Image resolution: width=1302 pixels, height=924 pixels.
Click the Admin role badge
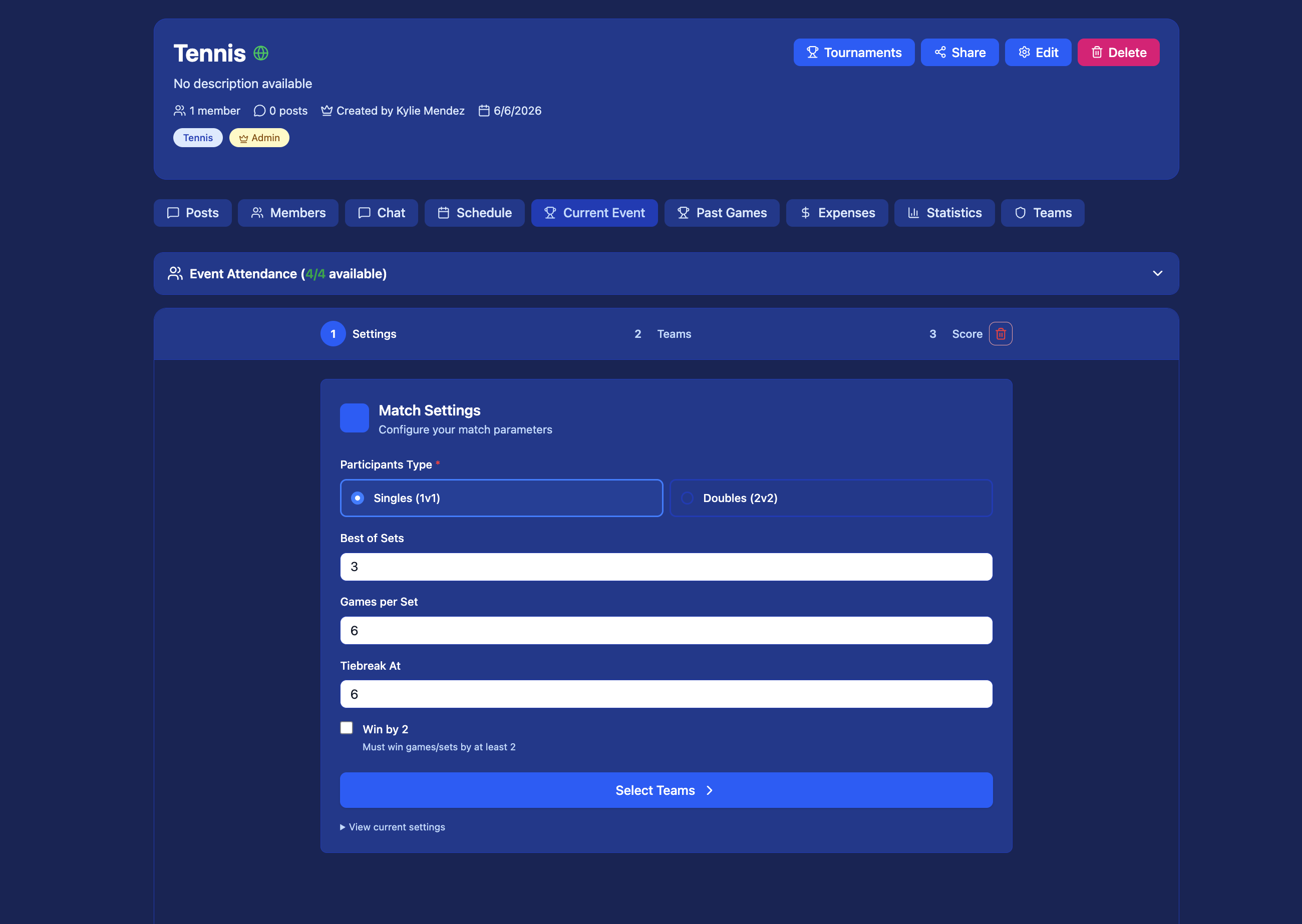pos(259,138)
